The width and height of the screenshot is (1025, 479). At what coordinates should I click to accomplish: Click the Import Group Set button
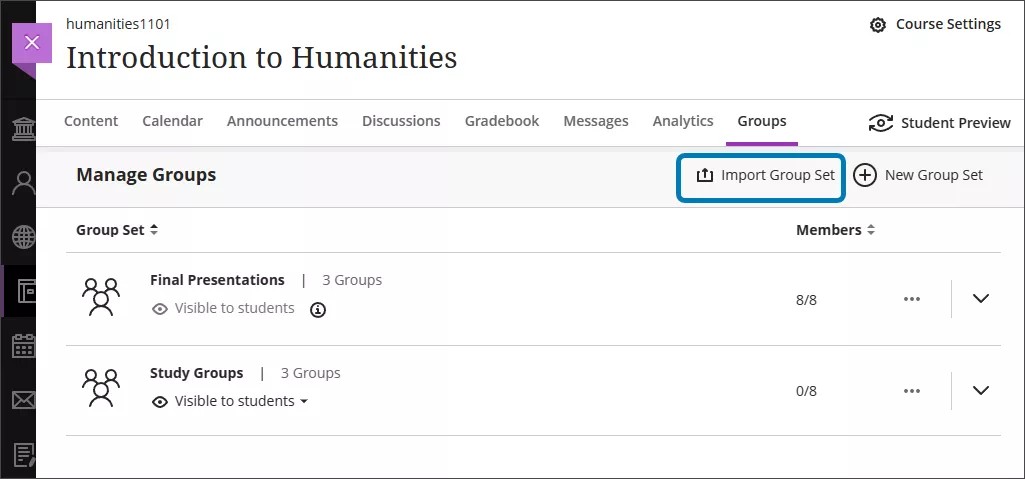point(764,176)
